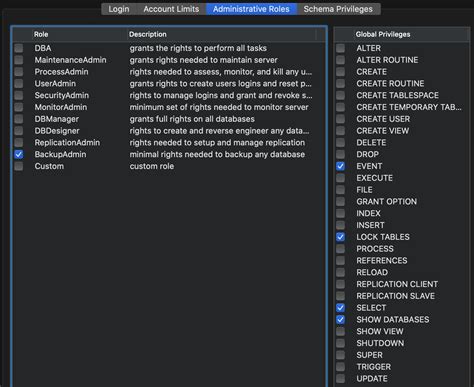Uncheck the SELECT privilege
The height and width of the screenshot is (387, 474).
(340, 308)
